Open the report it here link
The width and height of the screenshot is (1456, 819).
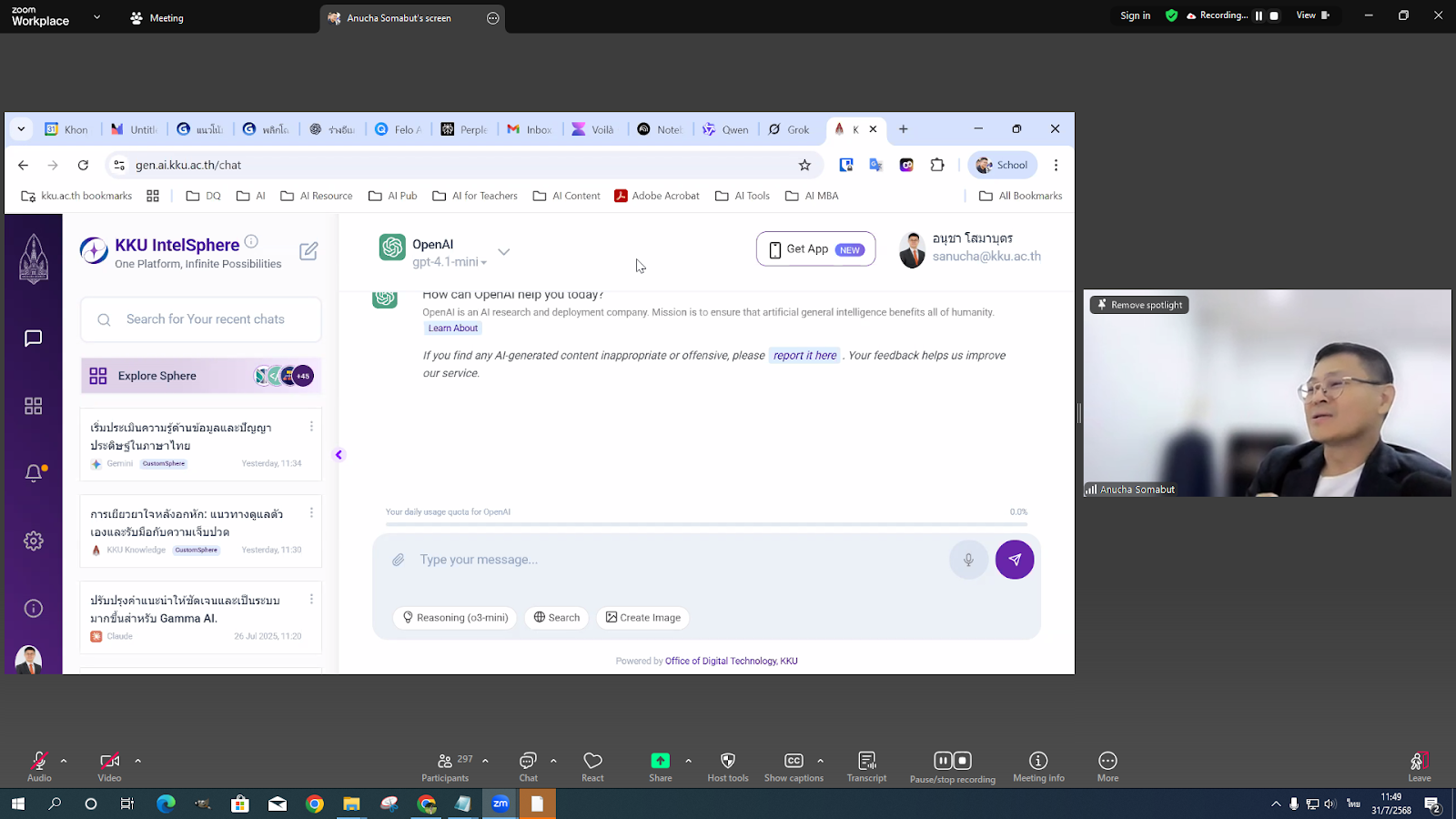(804, 355)
